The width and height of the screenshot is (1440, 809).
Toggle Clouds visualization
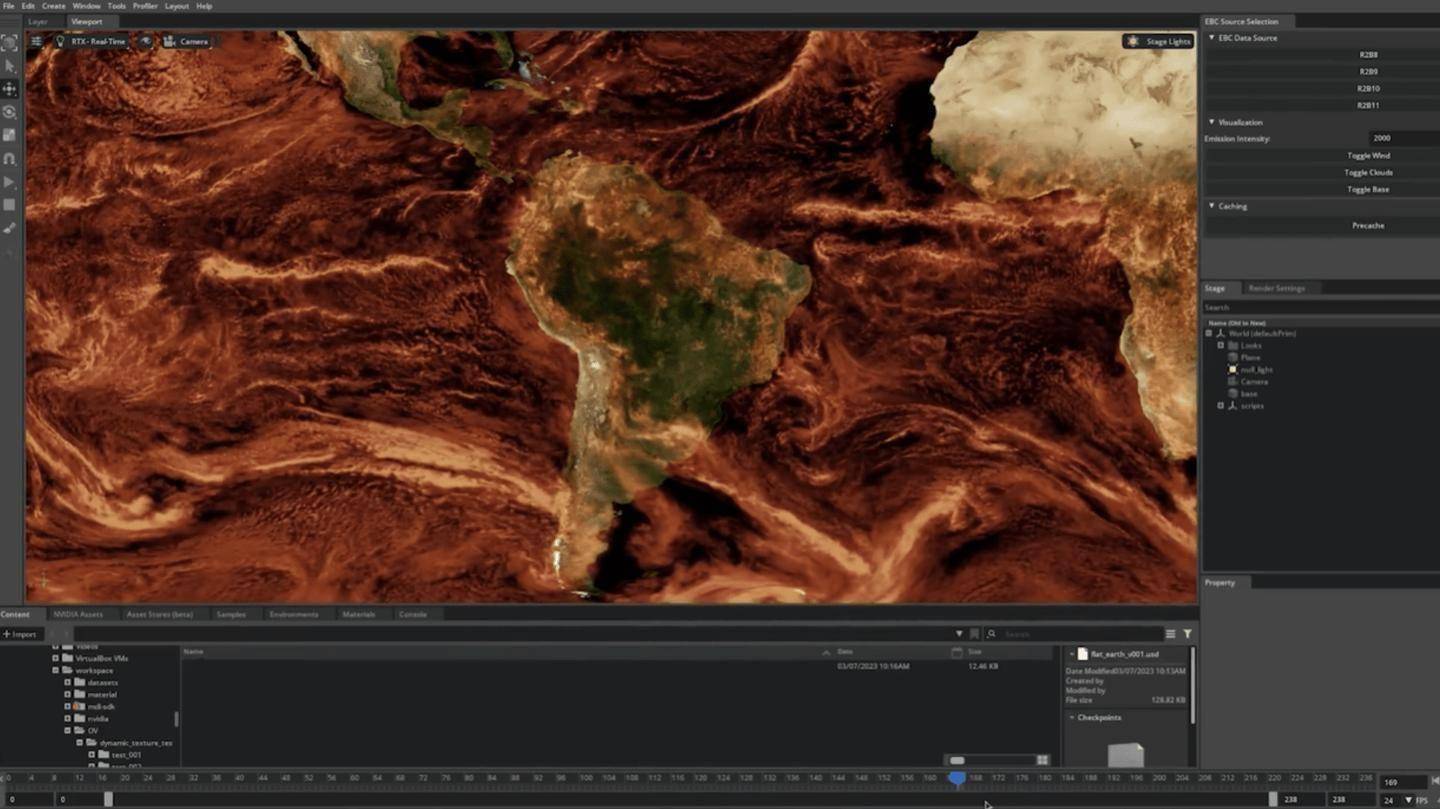pos(1368,173)
